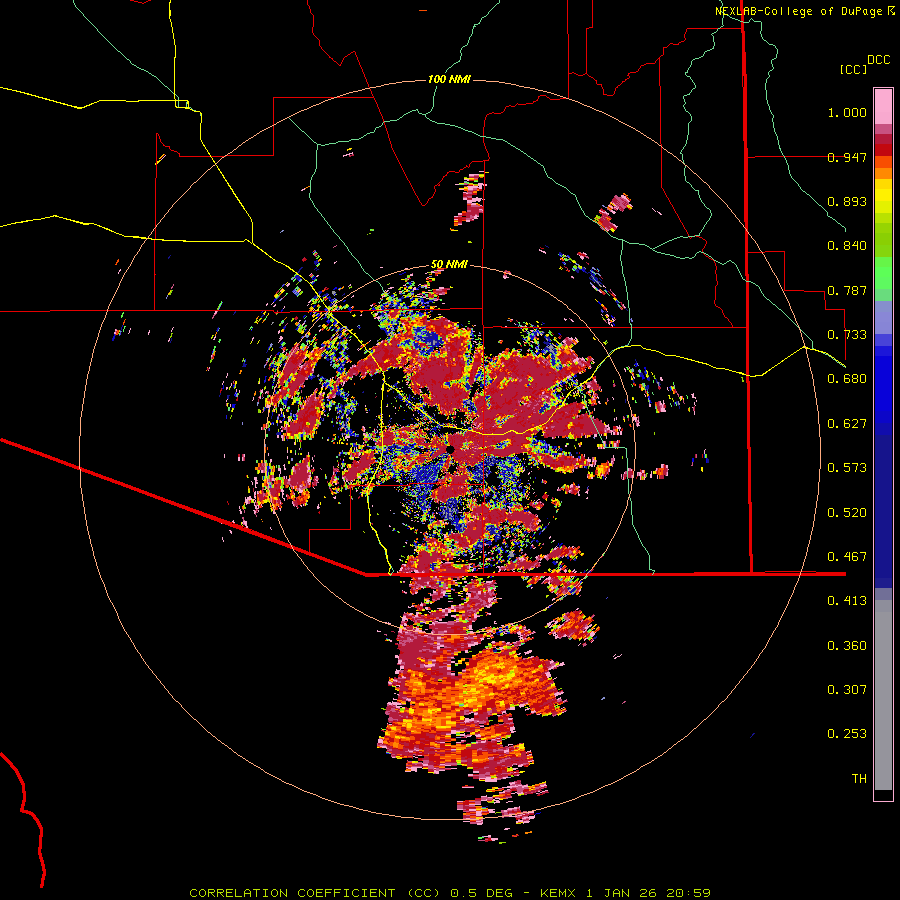Image resolution: width=900 pixels, height=900 pixels.
Task: Click the 0.947 legend value
Action: click(x=847, y=157)
